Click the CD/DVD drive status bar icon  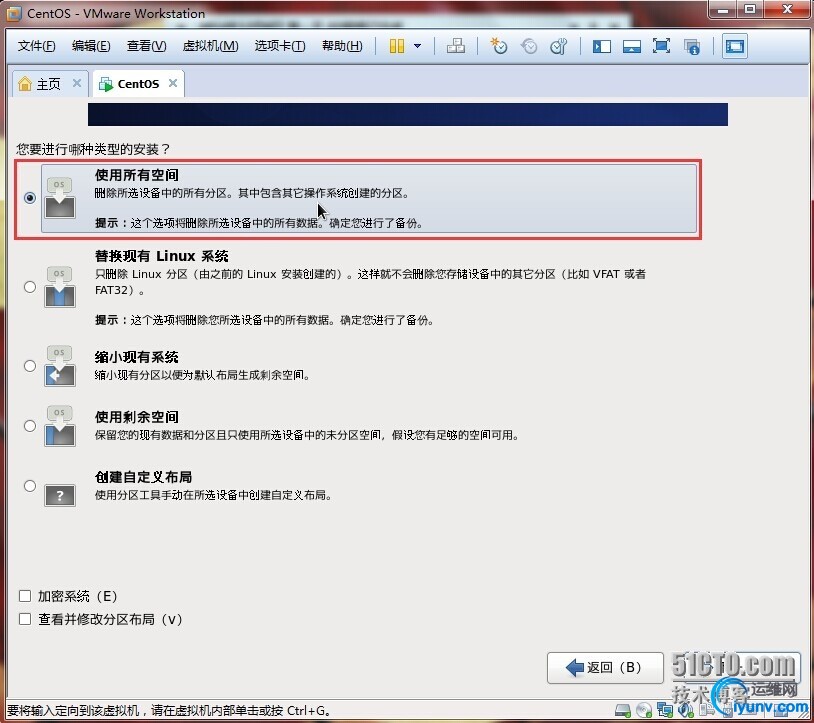tap(644, 710)
